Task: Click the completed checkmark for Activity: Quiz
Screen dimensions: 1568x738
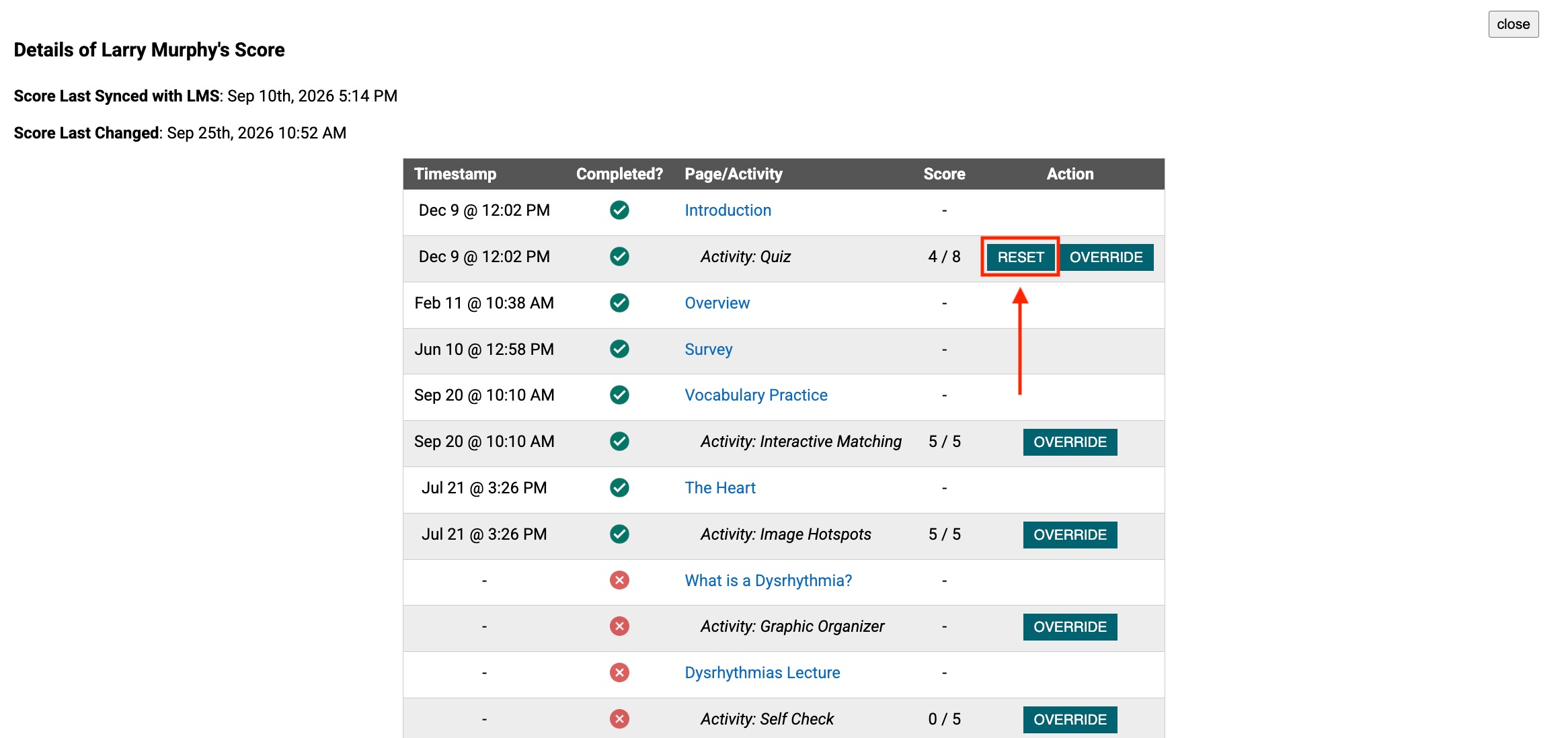Action: coord(619,256)
